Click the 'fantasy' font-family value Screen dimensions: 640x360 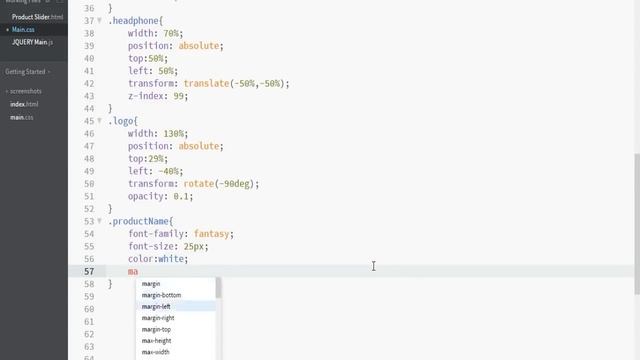point(211,234)
